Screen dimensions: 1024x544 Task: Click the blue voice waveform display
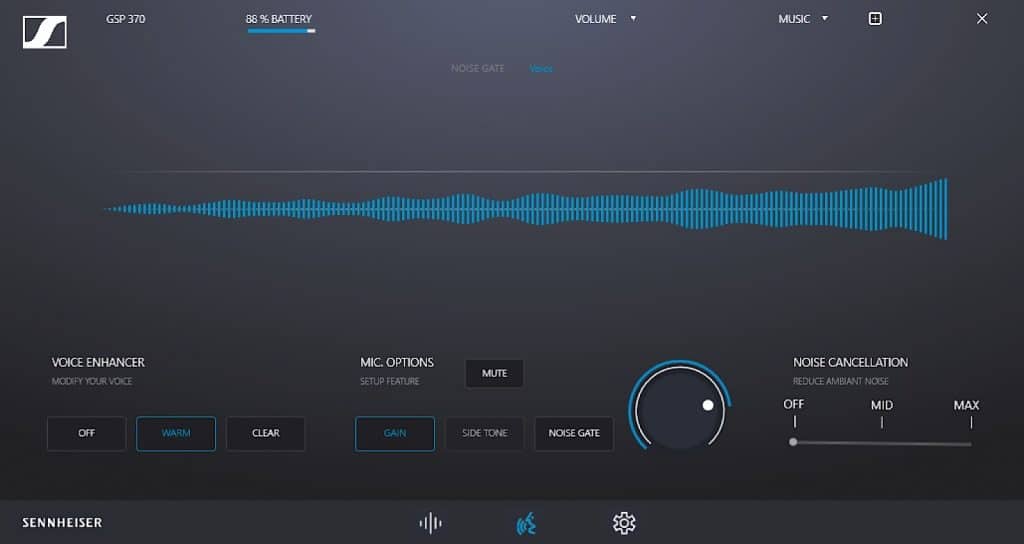(526, 209)
